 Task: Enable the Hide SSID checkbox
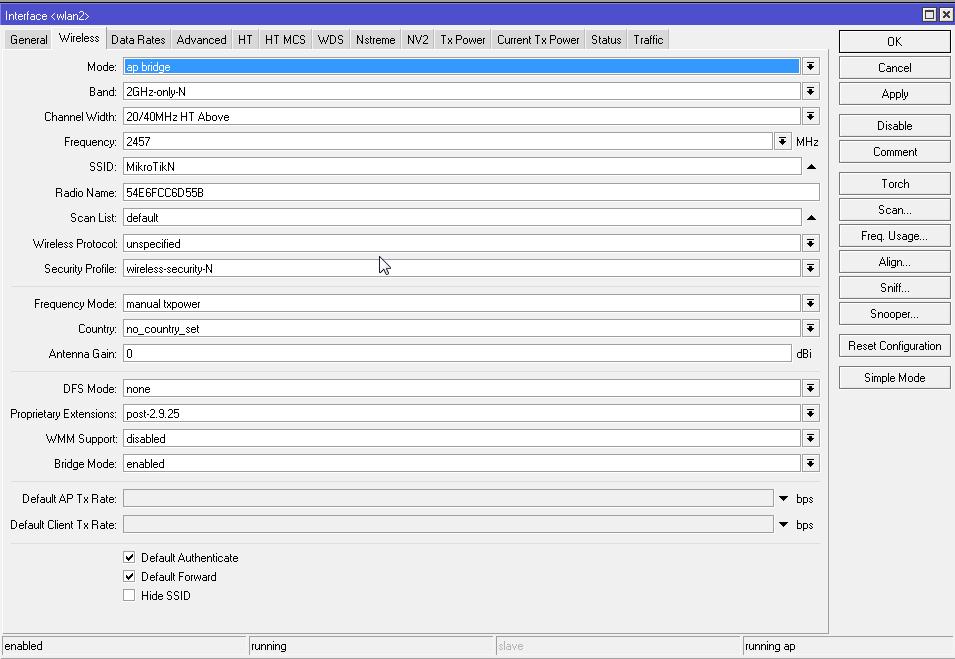129,595
